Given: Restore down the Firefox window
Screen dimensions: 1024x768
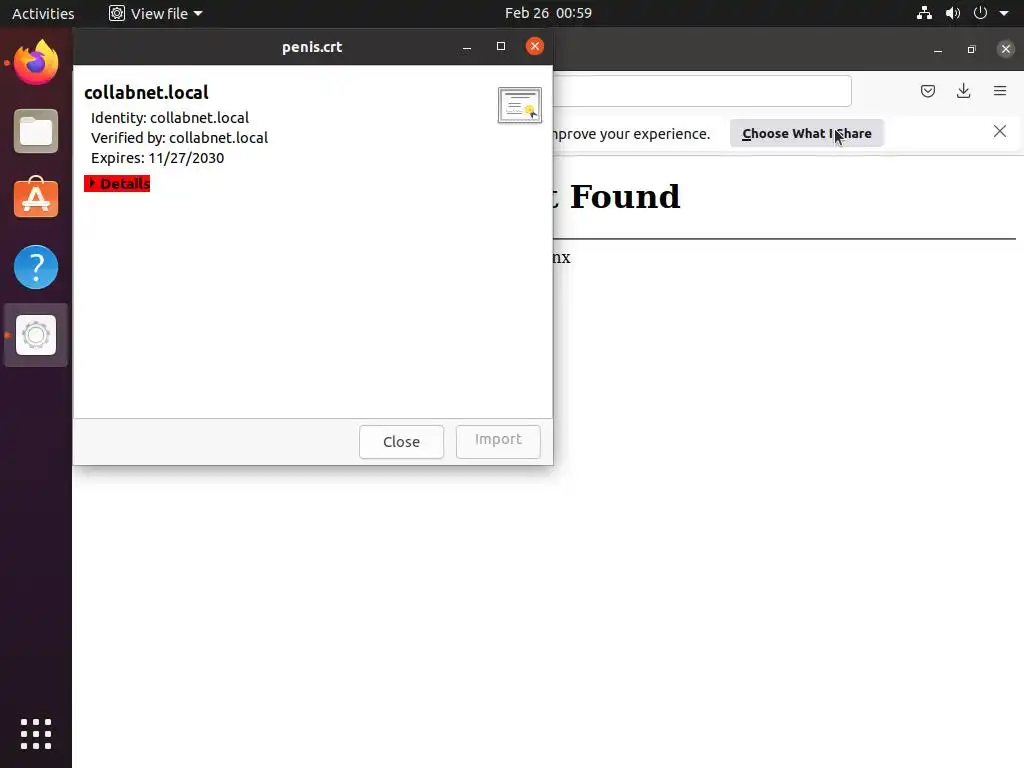Looking at the screenshot, I should tap(972, 49).
